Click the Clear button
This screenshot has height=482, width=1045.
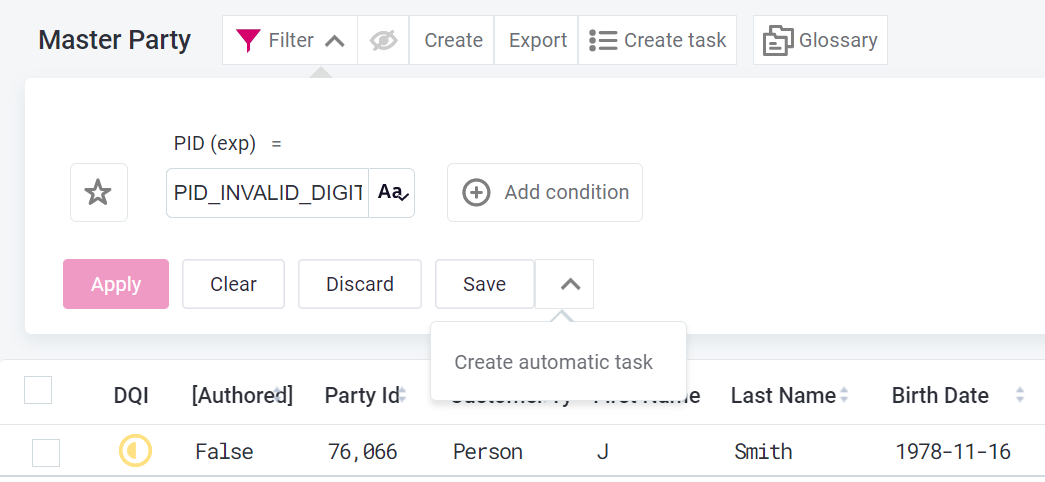click(233, 284)
